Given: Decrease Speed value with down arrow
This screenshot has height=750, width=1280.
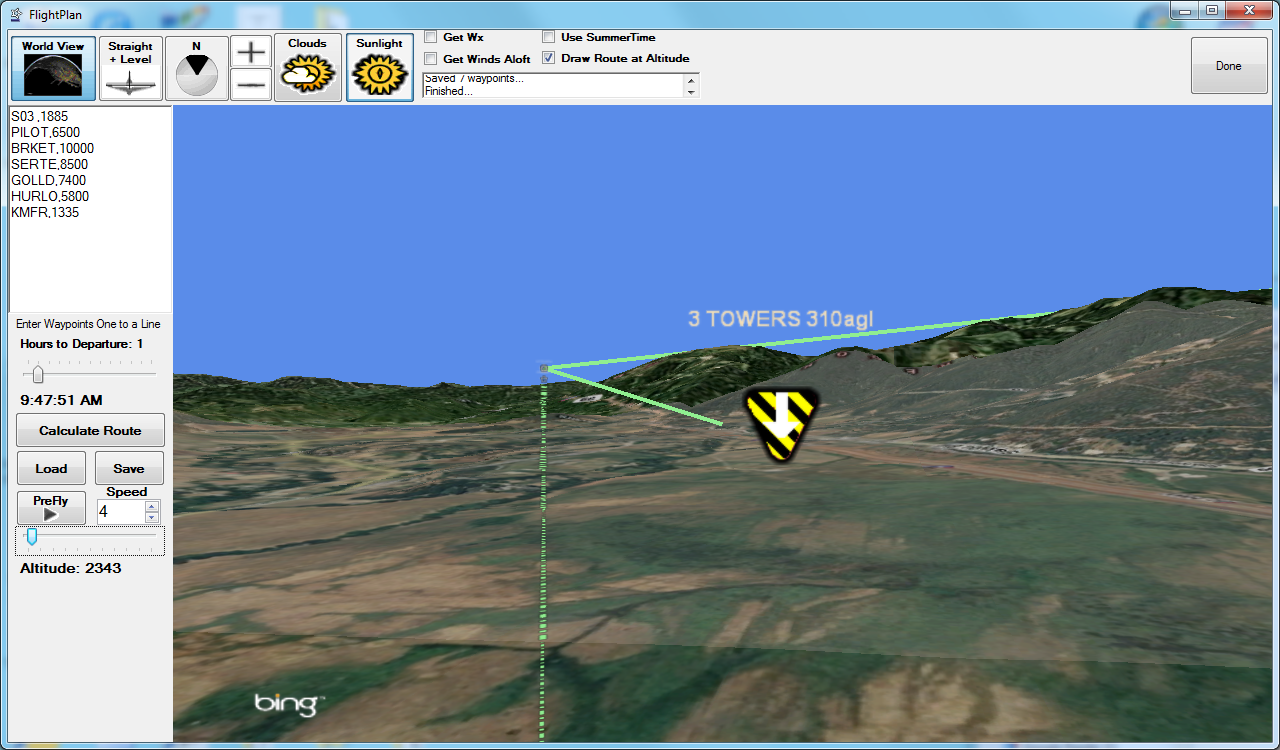Looking at the screenshot, I should (152, 517).
